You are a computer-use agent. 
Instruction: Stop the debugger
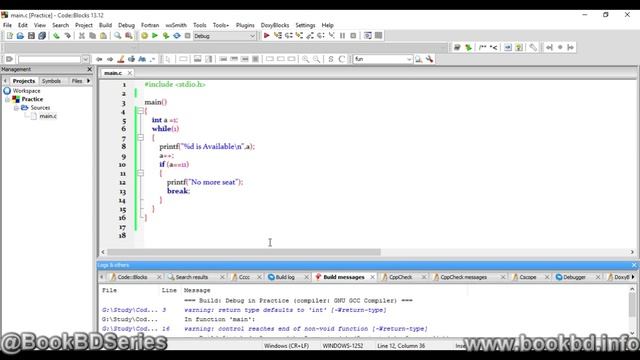(353, 36)
